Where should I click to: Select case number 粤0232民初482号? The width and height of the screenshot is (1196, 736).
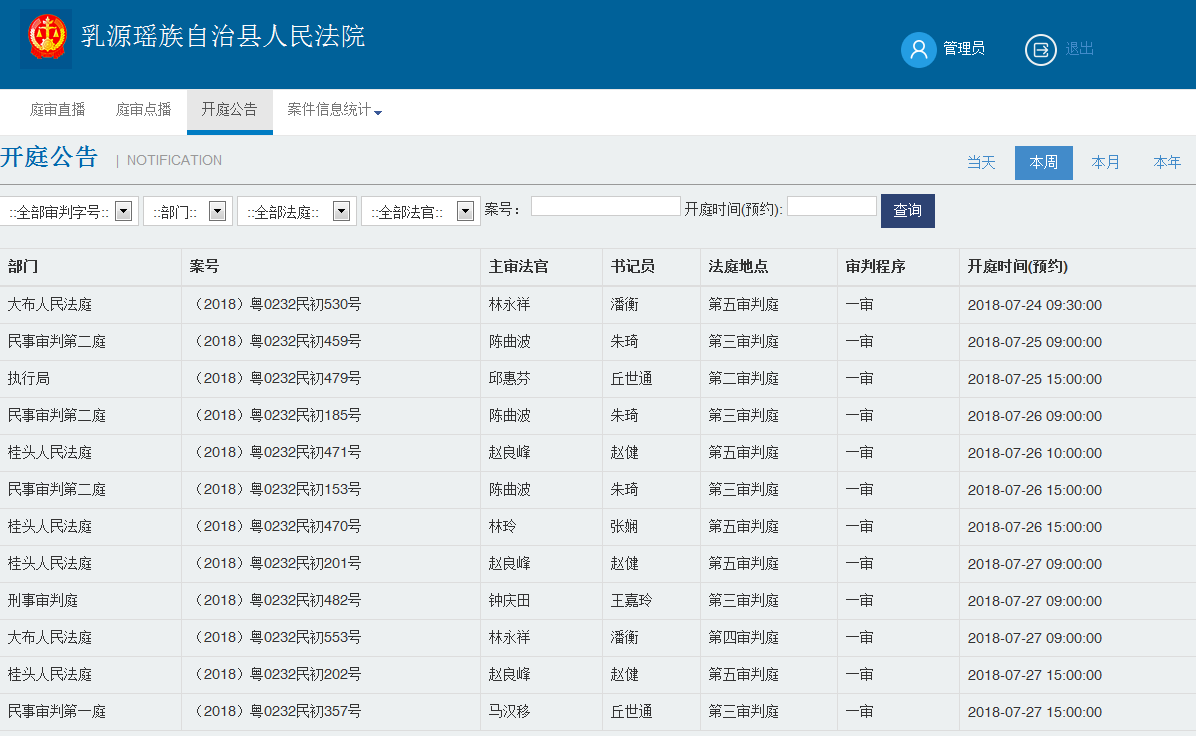point(276,600)
